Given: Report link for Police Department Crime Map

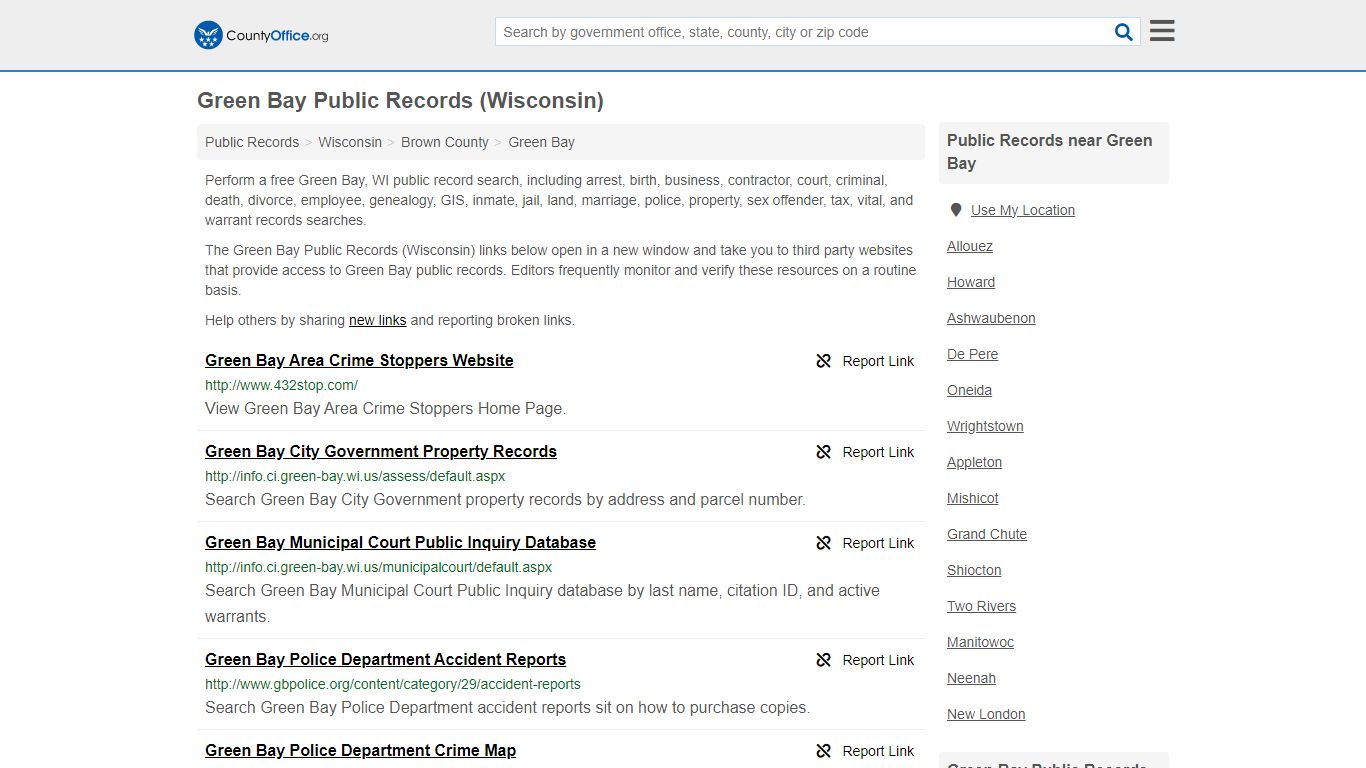Looking at the screenshot, I should (878, 751).
